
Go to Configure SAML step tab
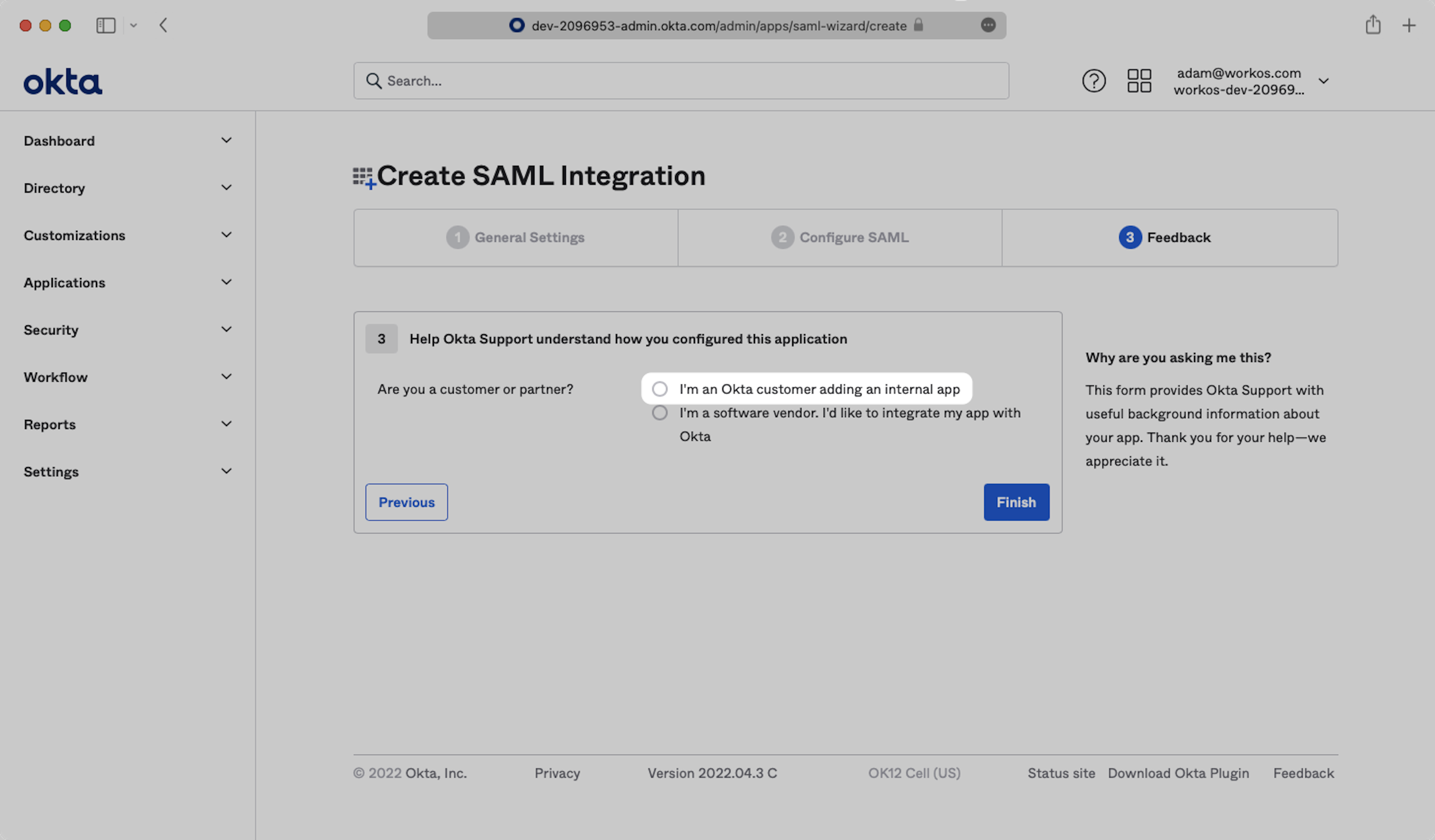840,238
